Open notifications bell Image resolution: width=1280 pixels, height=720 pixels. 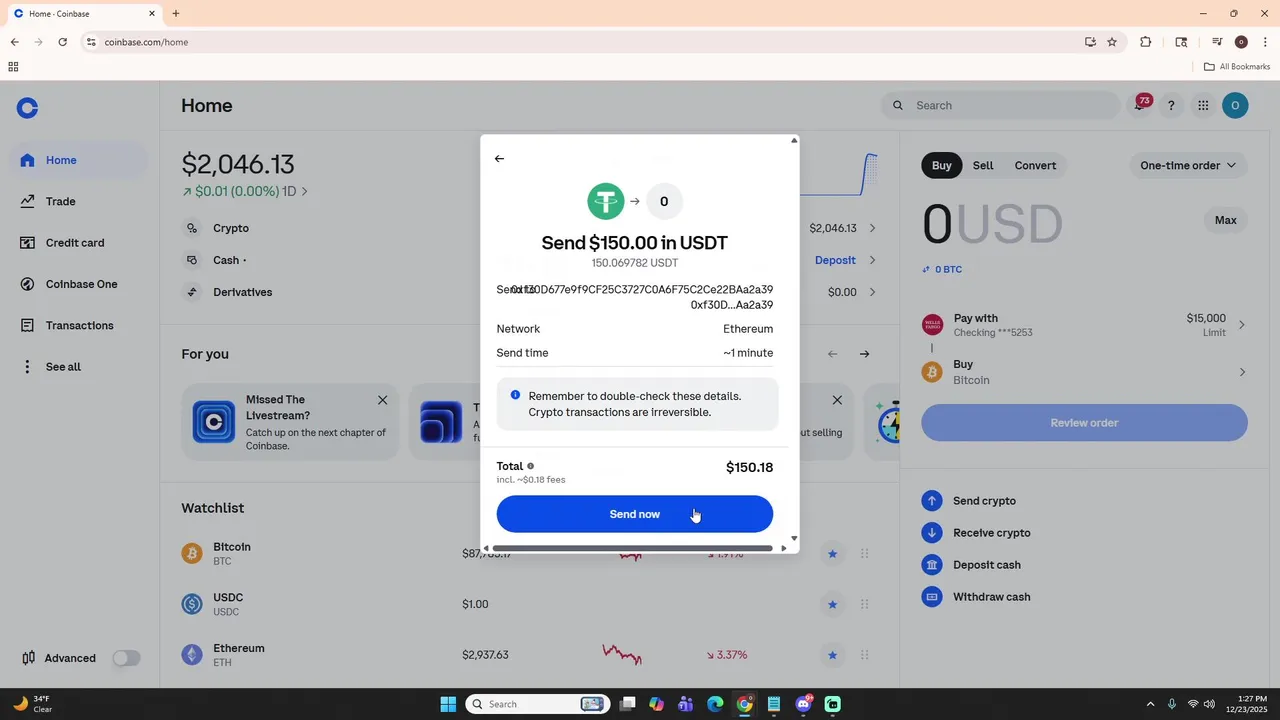tap(1140, 105)
